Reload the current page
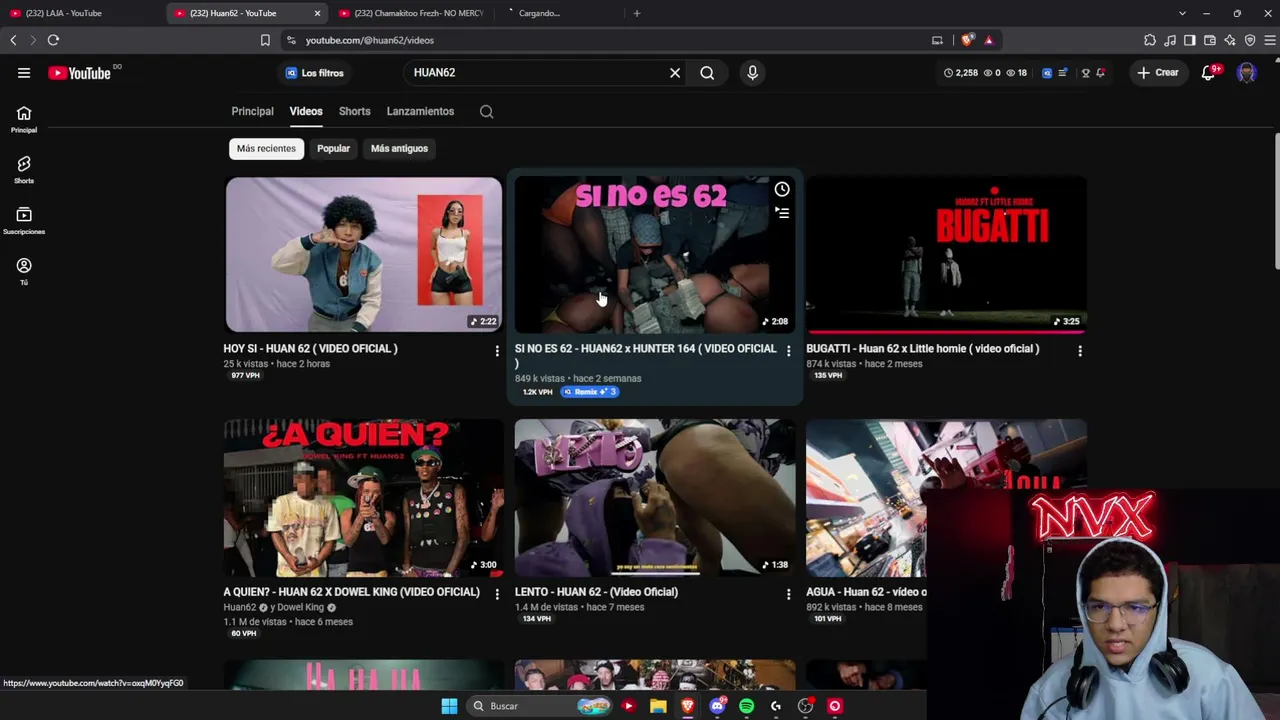The height and width of the screenshot is (720, 1280). (53, 40)
